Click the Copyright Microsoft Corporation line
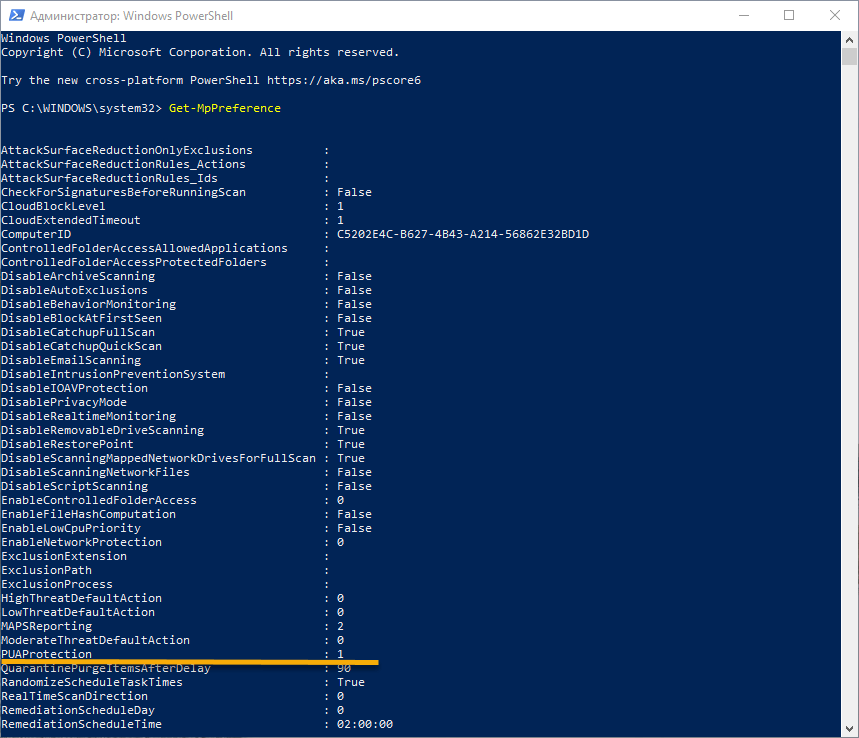The width and height of the screenshot is (859, 738). click(200, 53)
